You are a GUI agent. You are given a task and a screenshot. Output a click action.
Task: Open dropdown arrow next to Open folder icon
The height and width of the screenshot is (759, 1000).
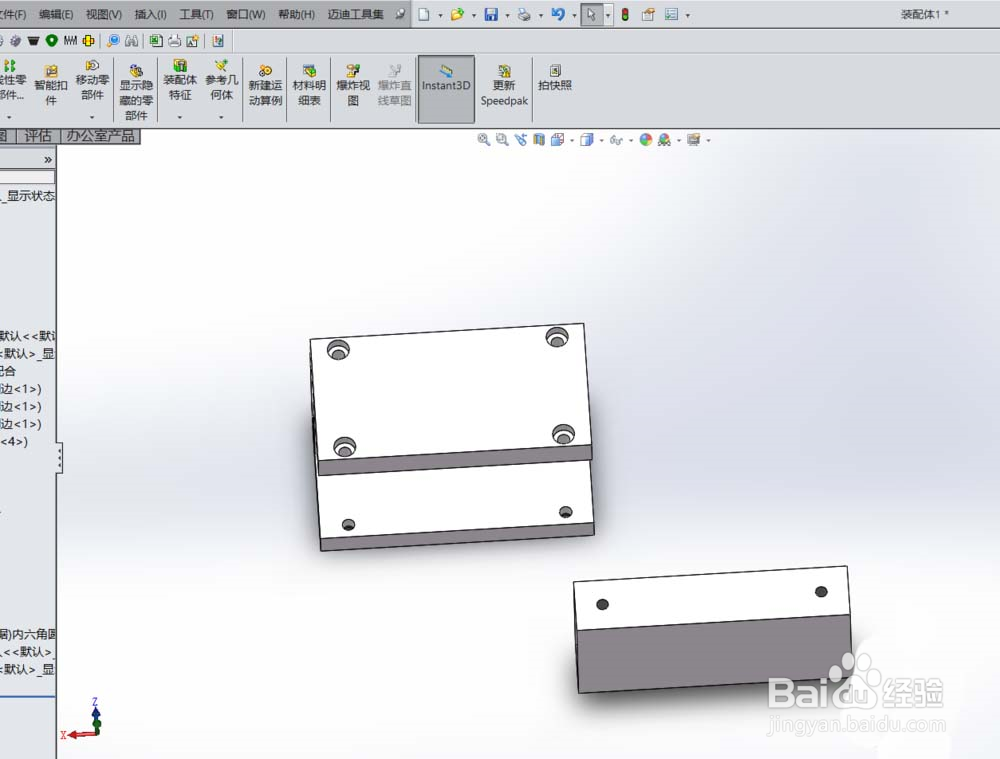[474, 15]
